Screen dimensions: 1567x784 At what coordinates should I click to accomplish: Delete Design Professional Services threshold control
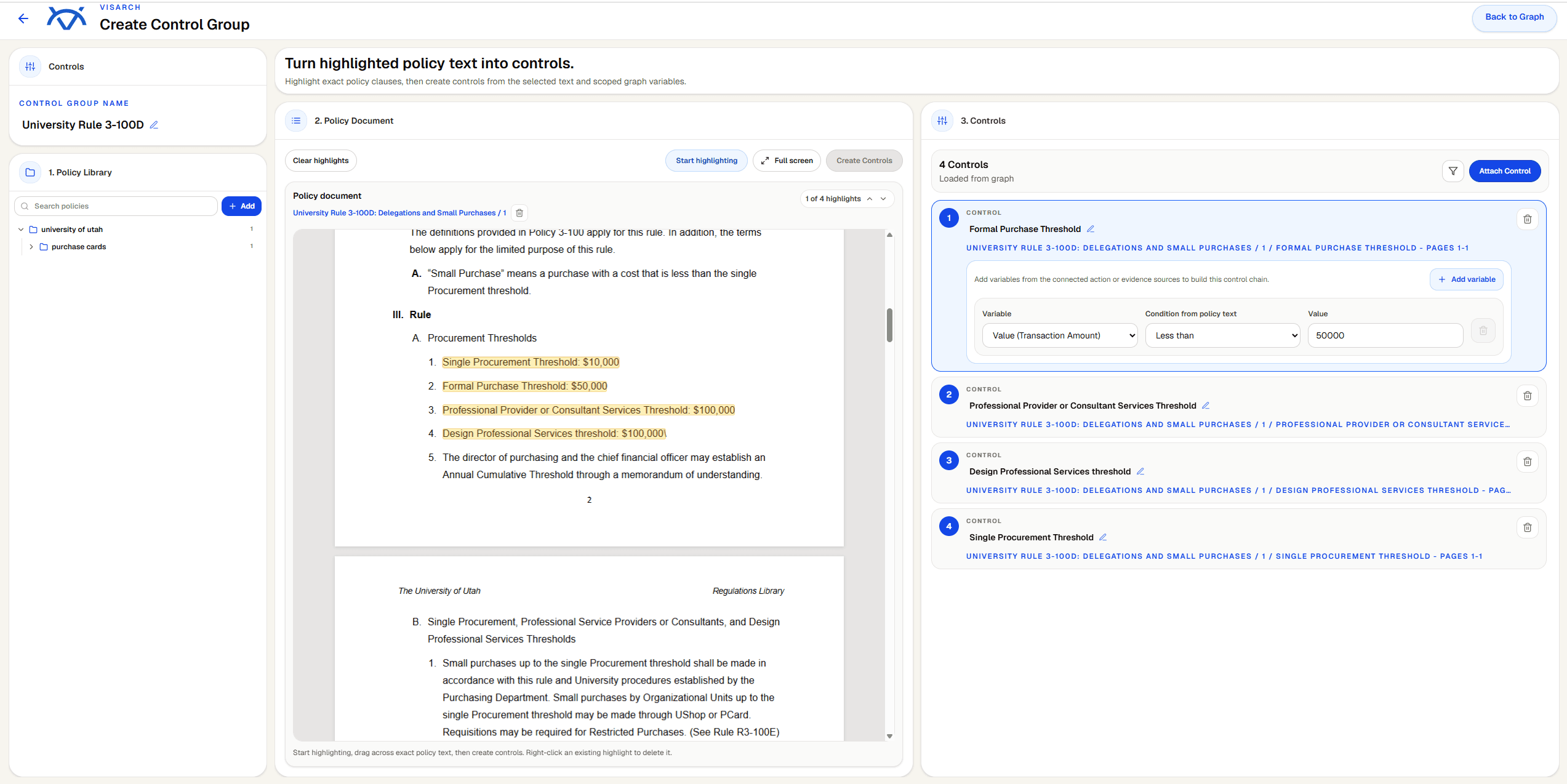pyautogui.click(x=1527, y=462)
